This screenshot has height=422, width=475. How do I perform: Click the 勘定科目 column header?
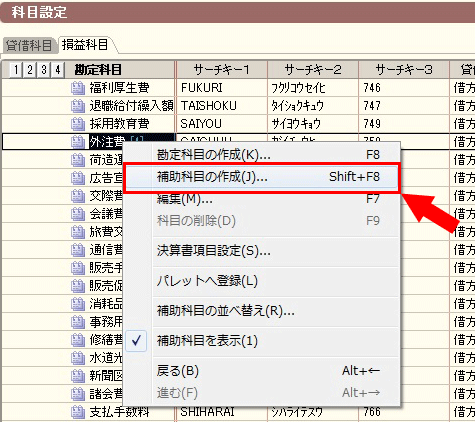98,70
